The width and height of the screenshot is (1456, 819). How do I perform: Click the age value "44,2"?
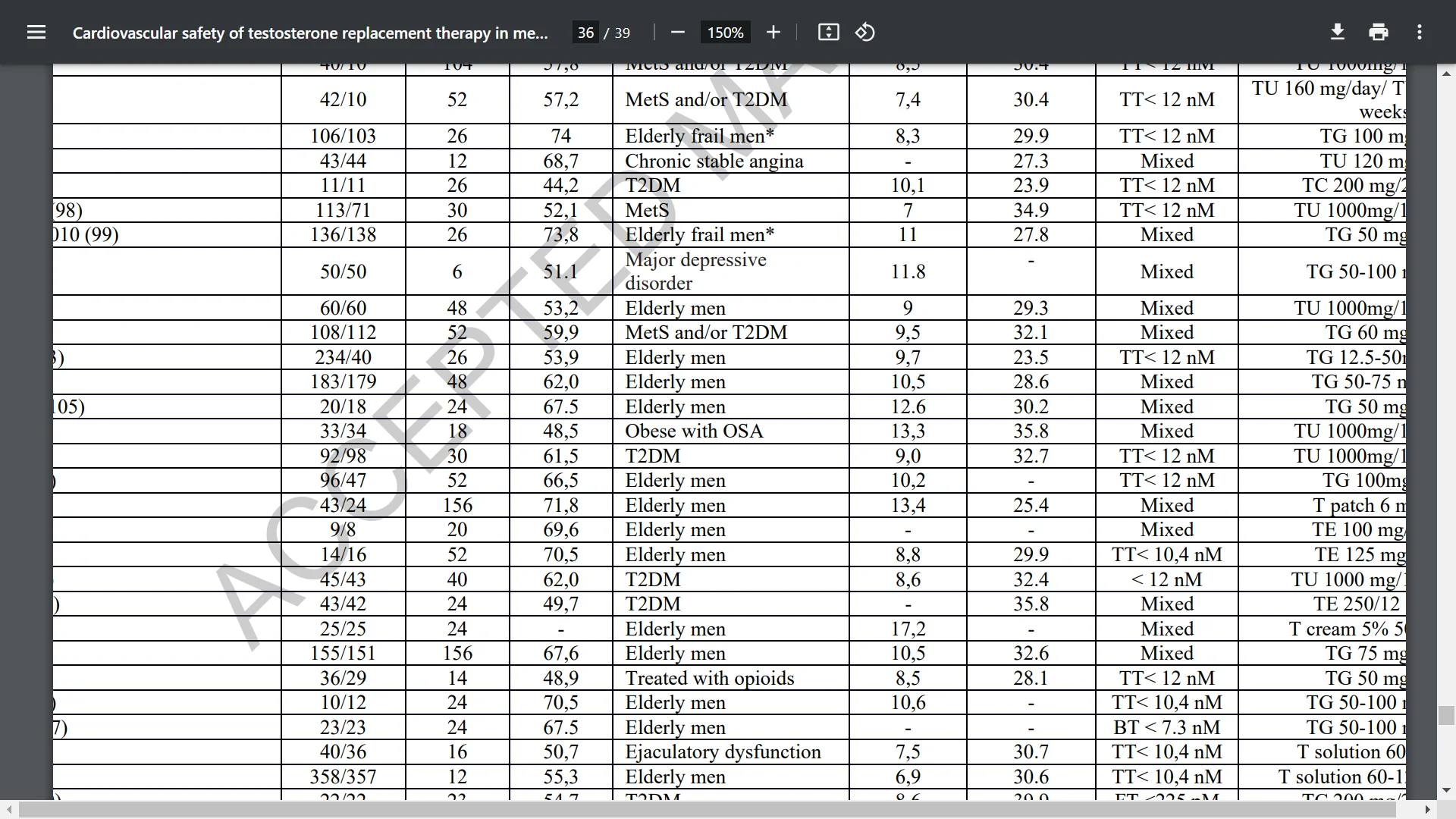pyautogui.click(x=560, y=185)
